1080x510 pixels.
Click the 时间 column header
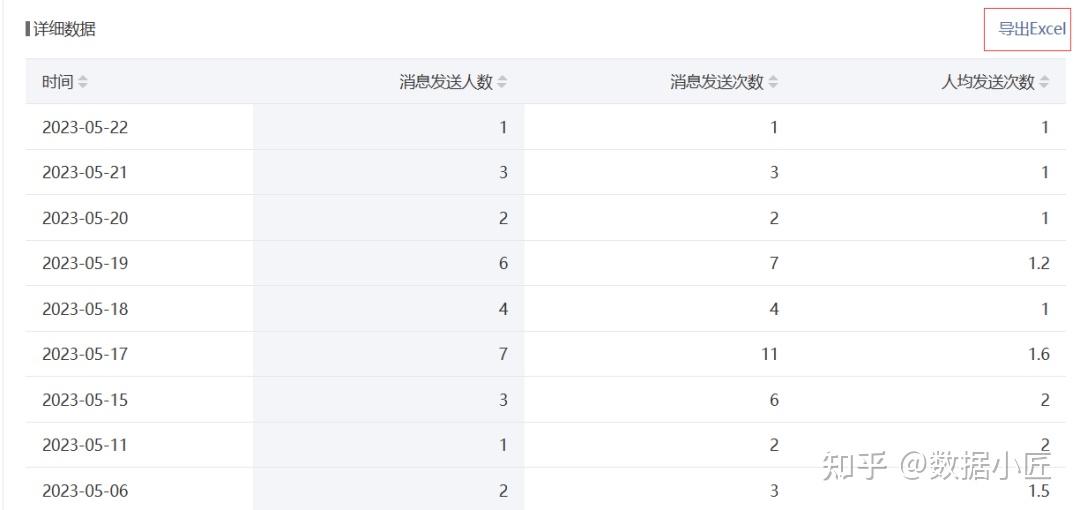pos(57,82)
